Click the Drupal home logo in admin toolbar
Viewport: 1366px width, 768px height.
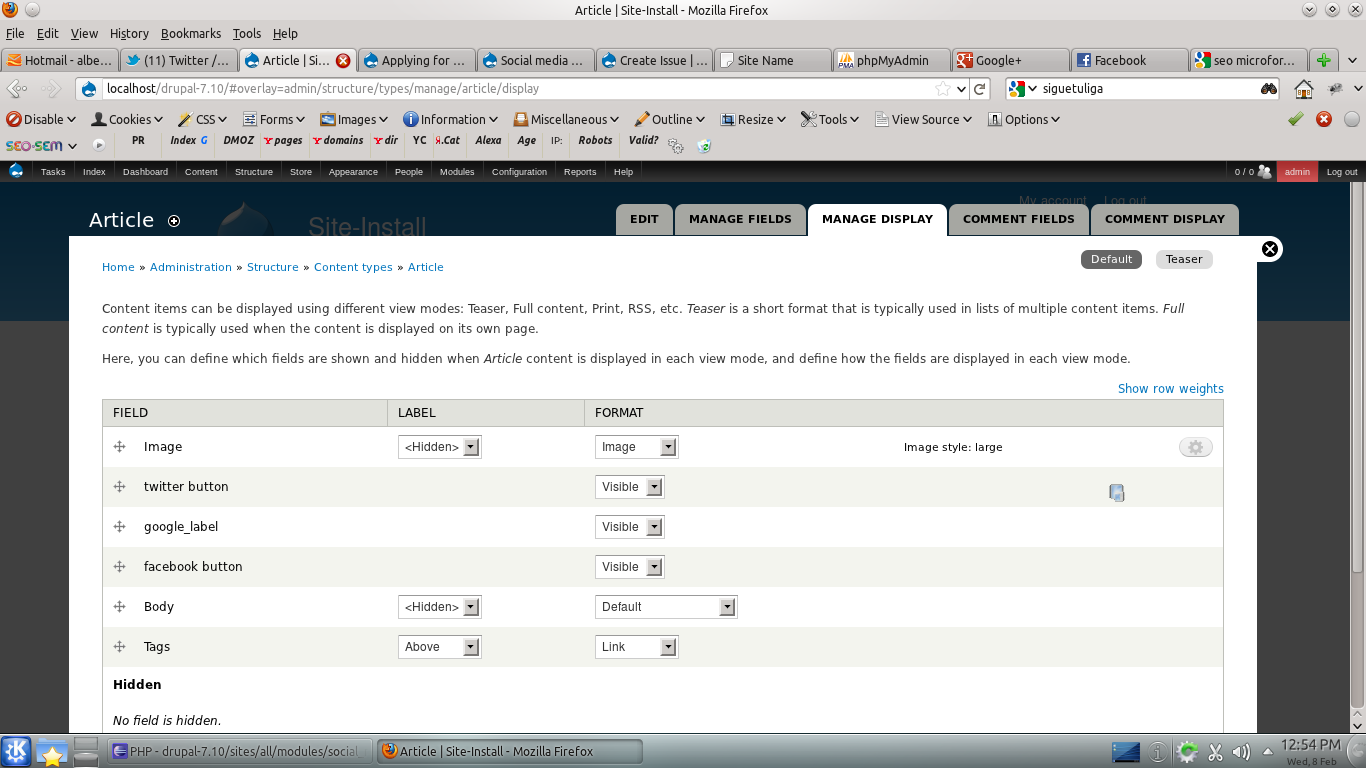coord(16,171)
